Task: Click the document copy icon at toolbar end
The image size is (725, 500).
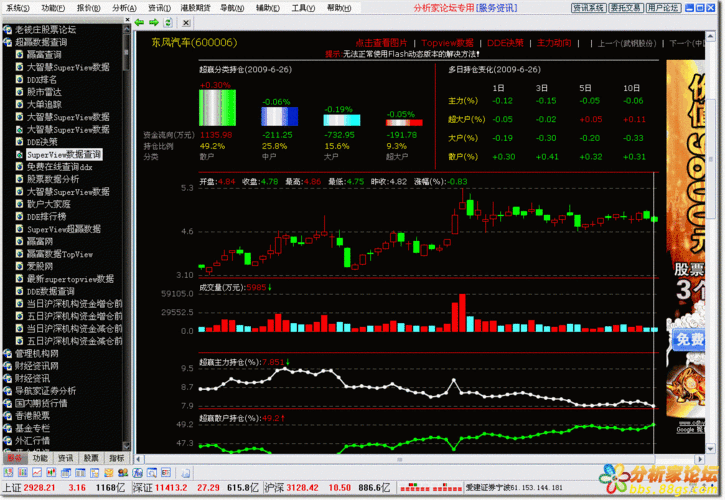Action: [x=185, y=473]
